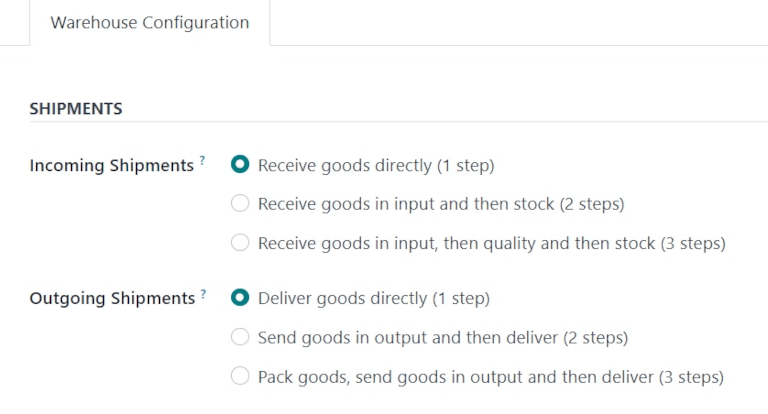Click 'Send goods in output and then deliver' text
The height and width of the screenshot is (414, 768).
point(442,337)
